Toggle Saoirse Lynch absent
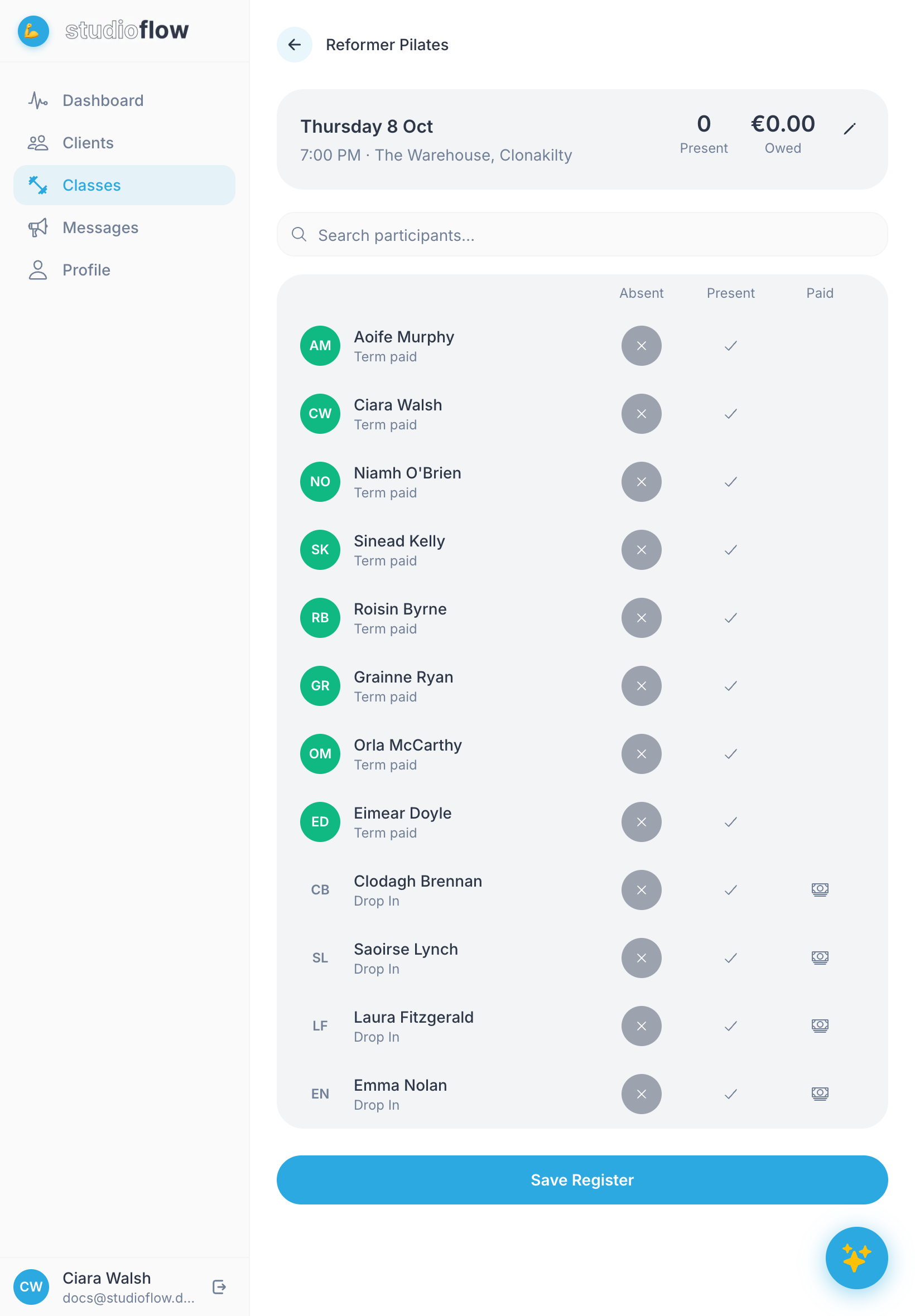The height and width of the screenshot is (1316, 915). click(641, 957)
